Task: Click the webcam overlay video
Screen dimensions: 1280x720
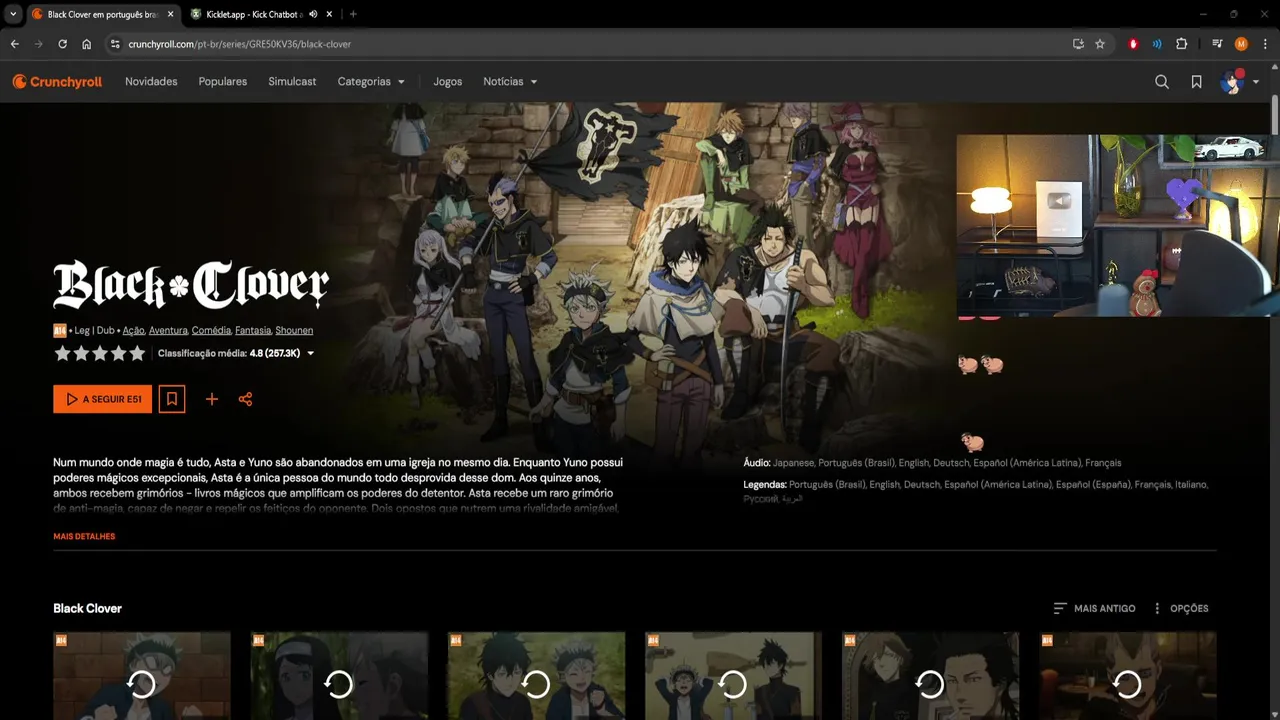Action: coord(1118,226)
